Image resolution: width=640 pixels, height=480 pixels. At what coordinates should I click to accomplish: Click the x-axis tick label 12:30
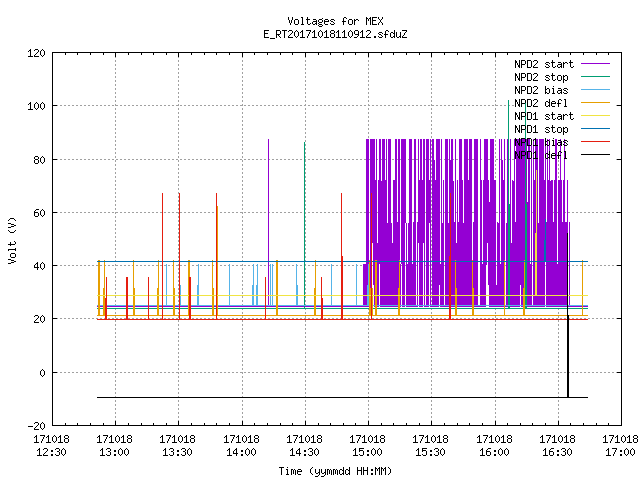pos(51,452)
